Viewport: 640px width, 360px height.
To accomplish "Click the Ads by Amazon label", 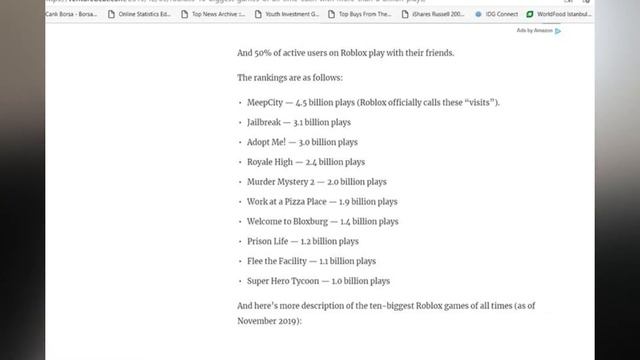I will (x=534, y=31).
